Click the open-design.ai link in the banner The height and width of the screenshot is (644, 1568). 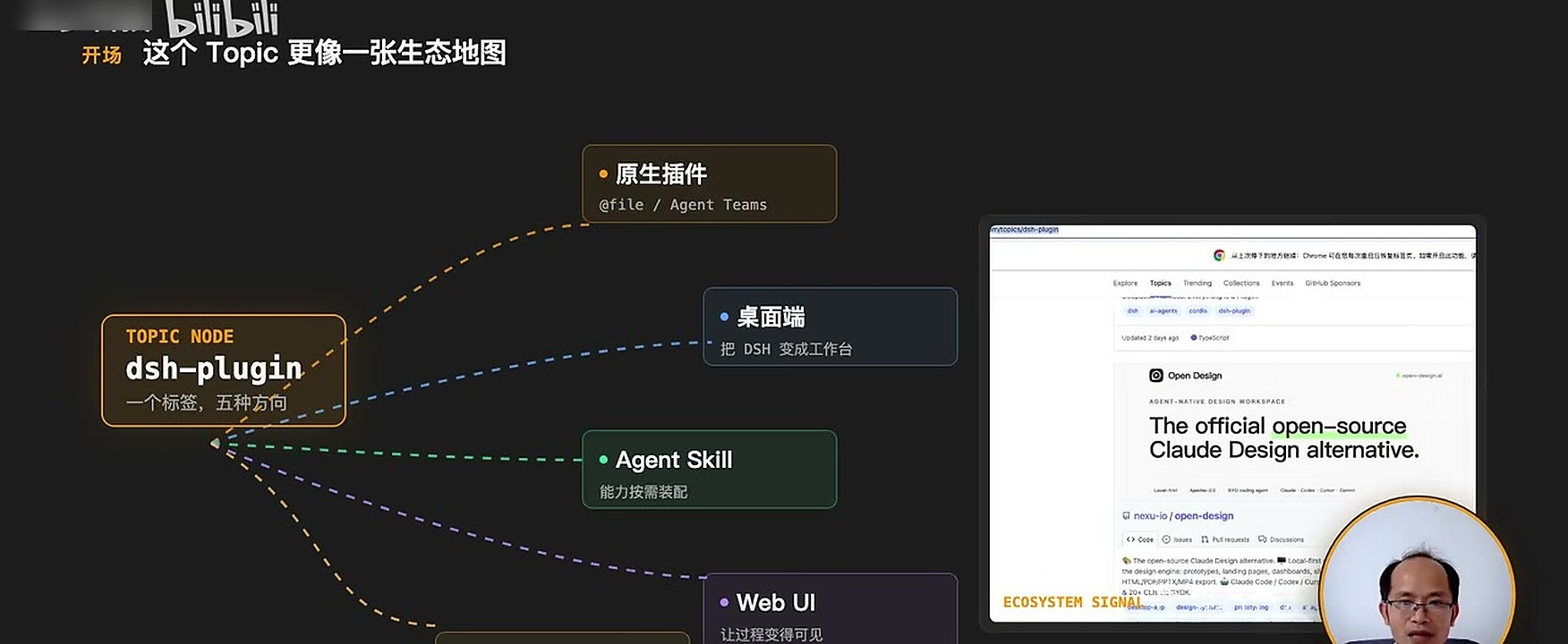(1421, 376)
